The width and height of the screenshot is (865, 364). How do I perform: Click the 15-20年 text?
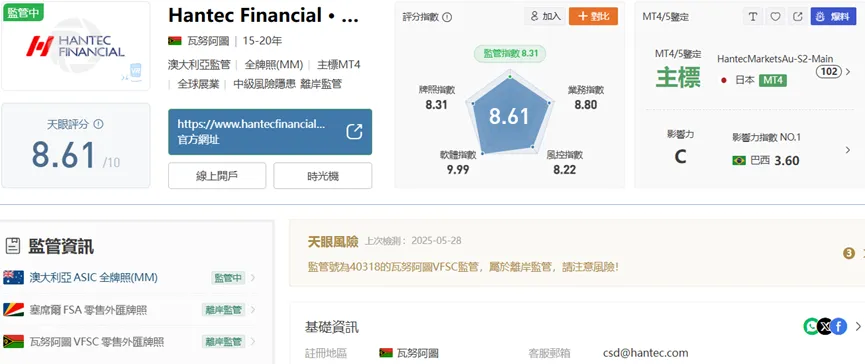[262, 41]
